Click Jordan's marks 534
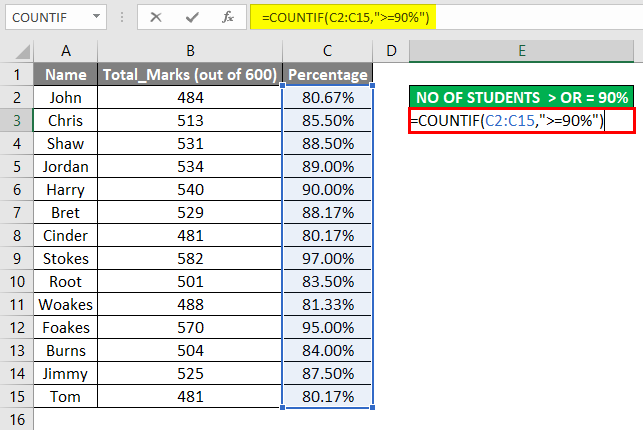 190,166
